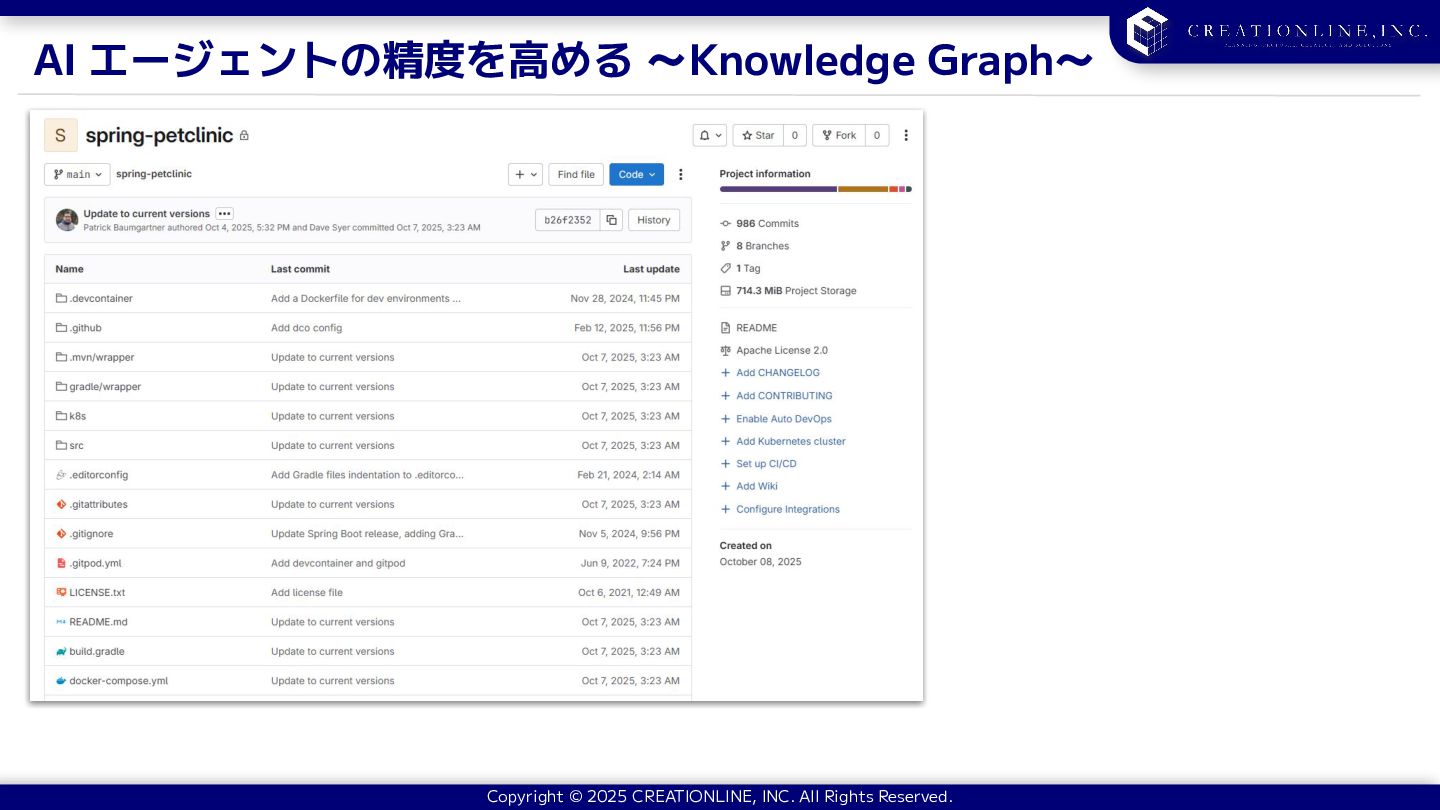This screenshot has width=1440, height=810.
Task: Click the Find file button
Action: click(576, 174)
